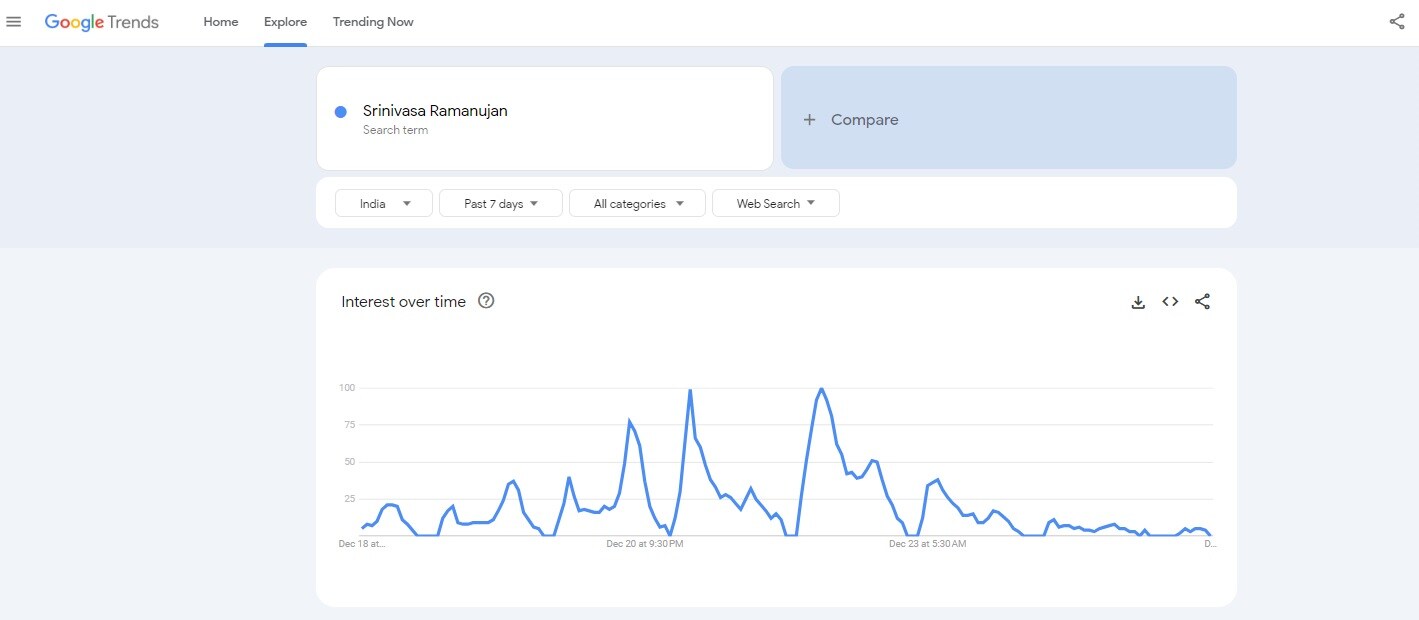Share the page using the top-right share icon

pyautogui.click(x=1397, y=22)
